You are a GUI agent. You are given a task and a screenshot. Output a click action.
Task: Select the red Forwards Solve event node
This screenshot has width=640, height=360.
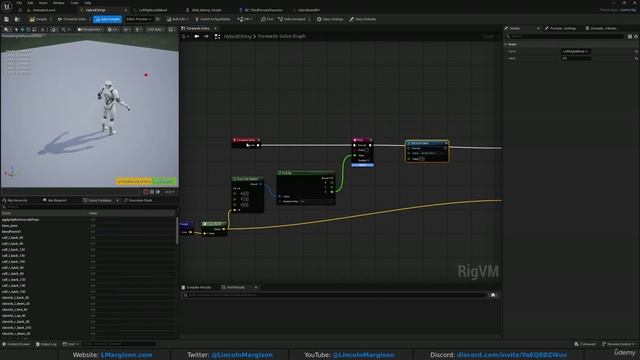pos(246,142)
